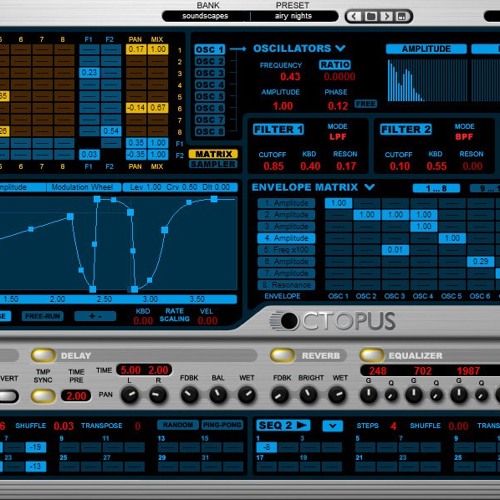Open the PRESET airy nights selector
Image resolution: width=500 pixels, height=500 pixels.
point(293,16)
